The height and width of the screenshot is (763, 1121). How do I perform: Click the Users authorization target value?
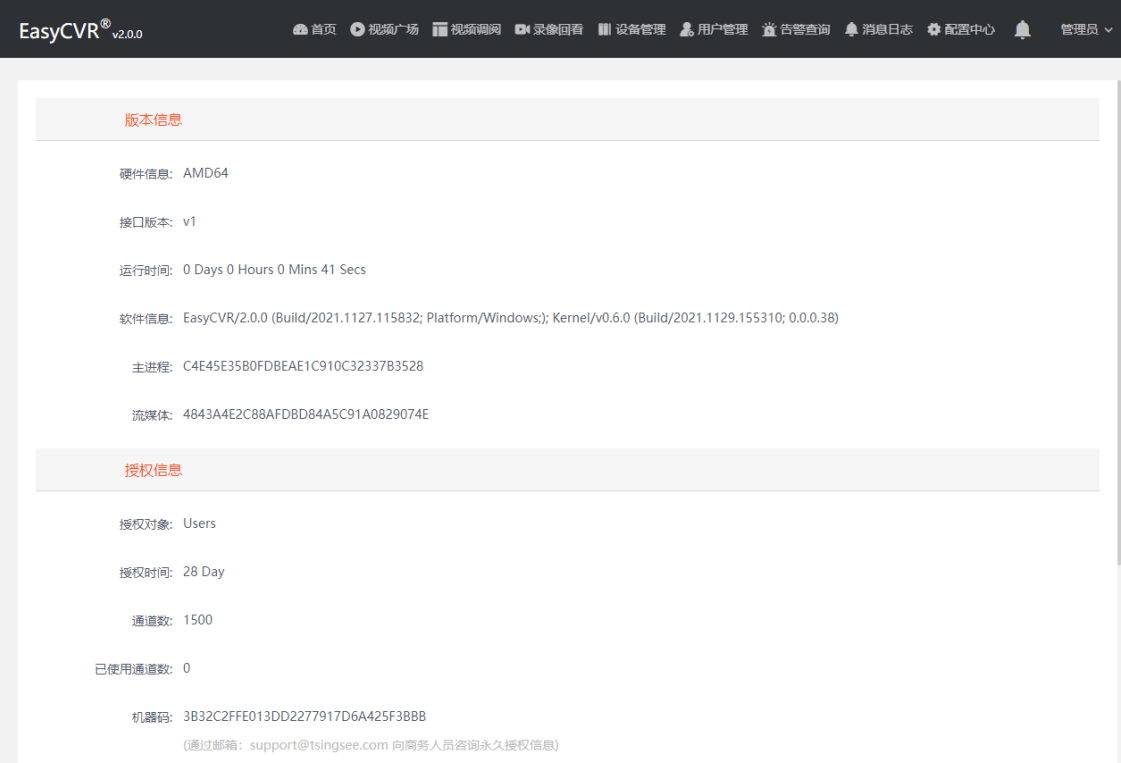click(x=199, y=523)
